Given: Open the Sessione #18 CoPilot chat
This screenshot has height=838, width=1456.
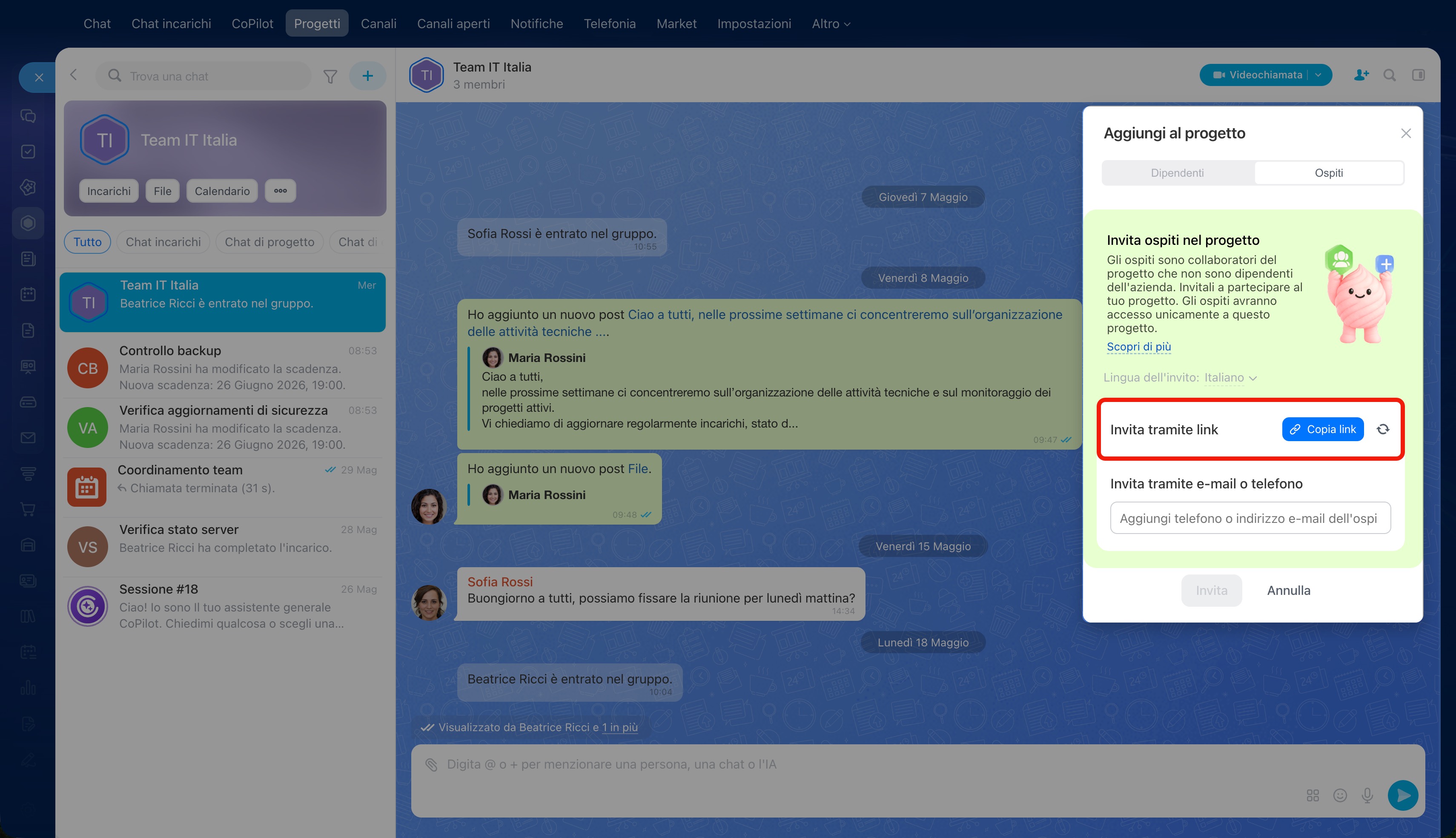Looking at the screenshot, I should [x=223, y=606].
